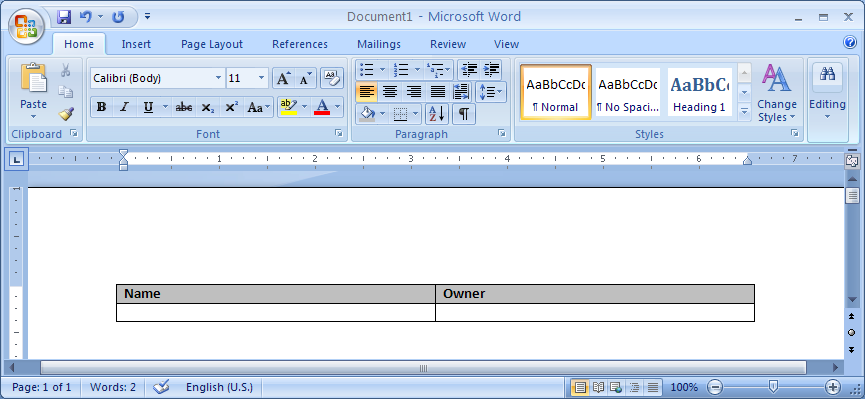This screenshot has height=399, width=865.
Task: Click the proofing check icon in status bar
Action: pyautogui.click(x=161, y=387)
